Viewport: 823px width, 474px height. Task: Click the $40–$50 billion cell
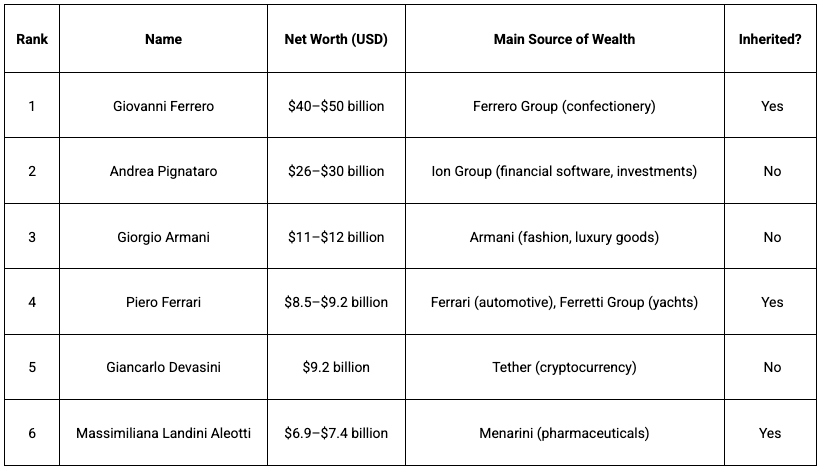click(336, 106)
